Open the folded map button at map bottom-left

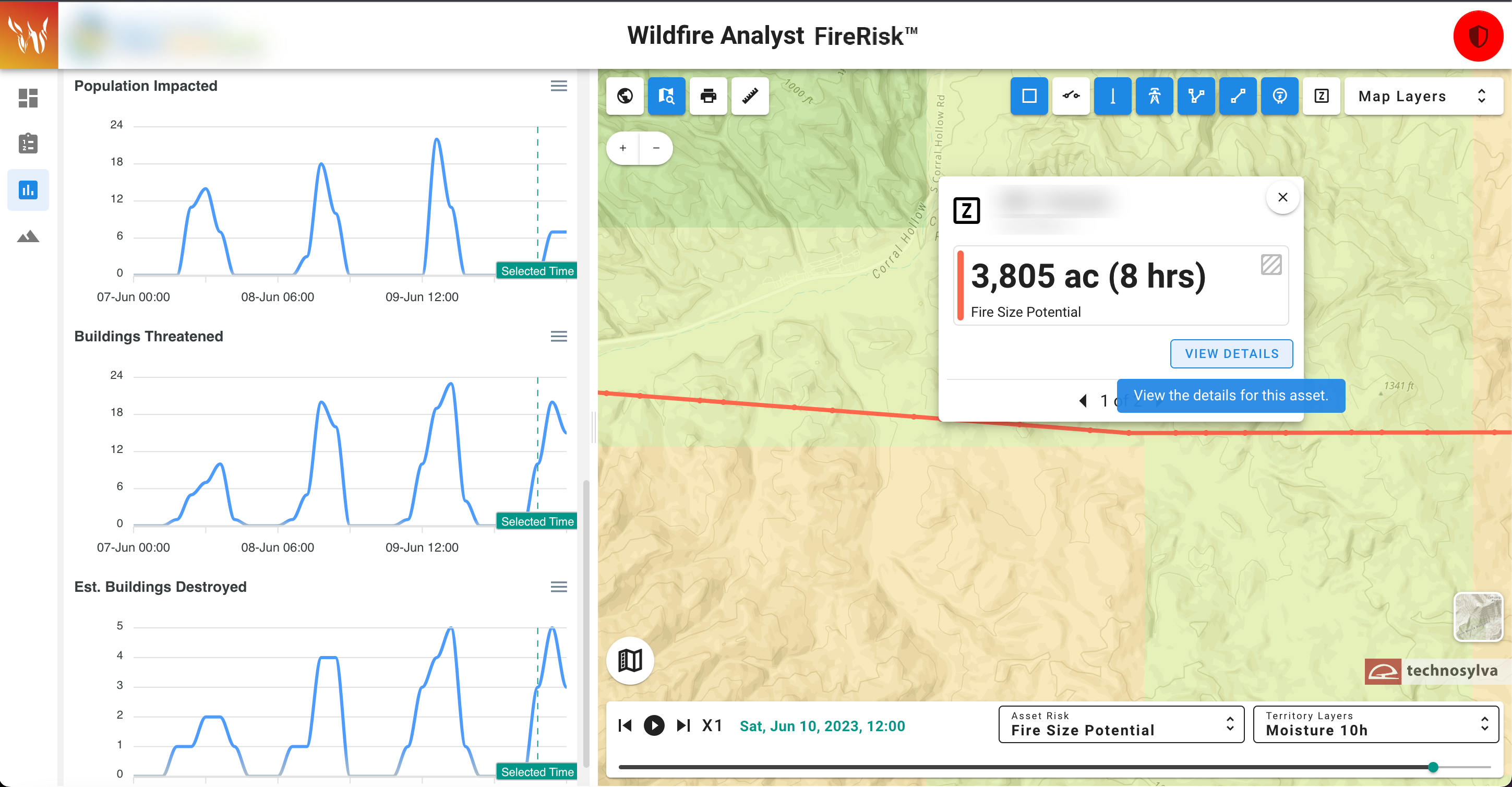[x=630, y=660]
